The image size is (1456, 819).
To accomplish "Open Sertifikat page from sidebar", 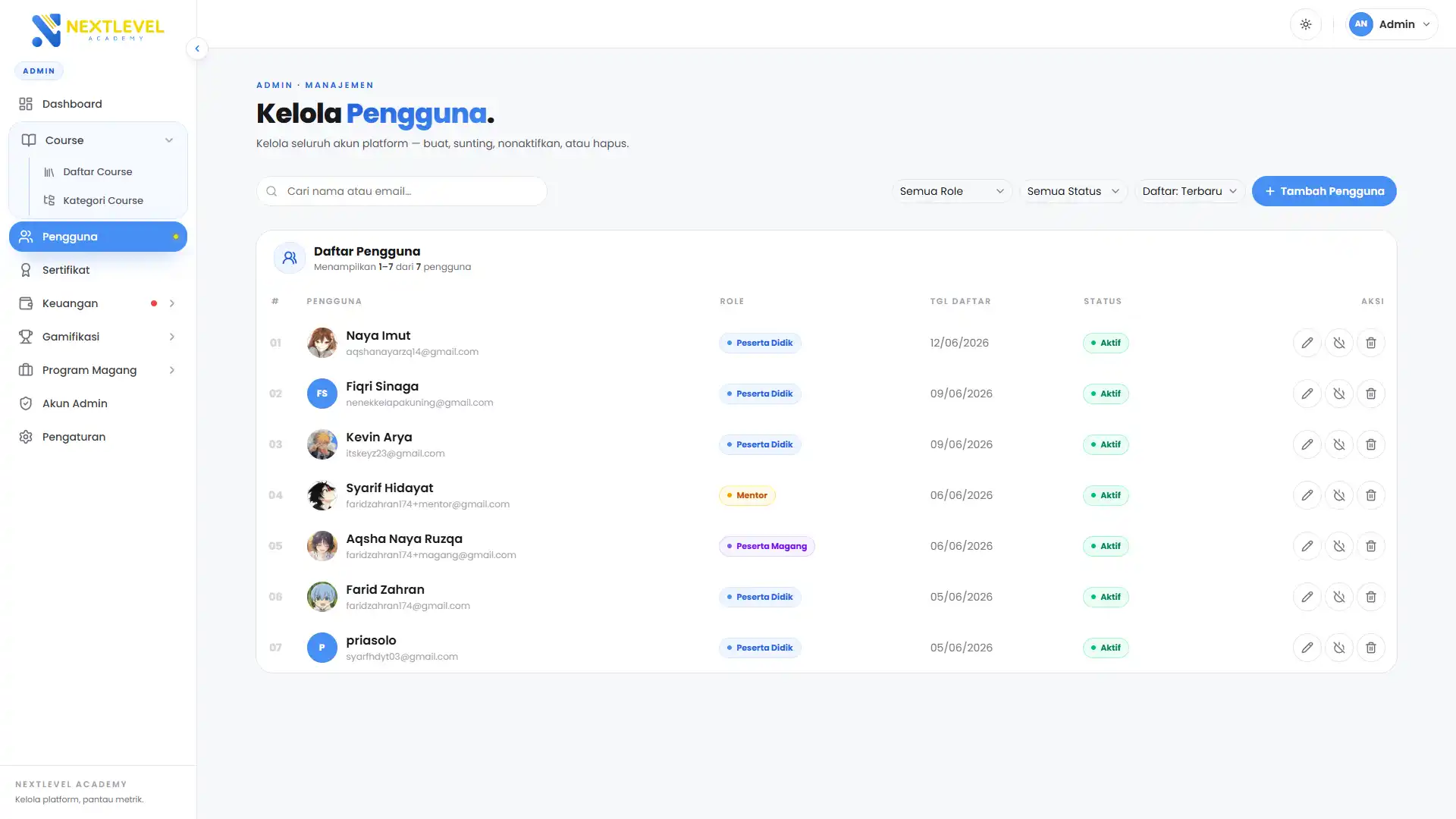I will tap(98, 270).
